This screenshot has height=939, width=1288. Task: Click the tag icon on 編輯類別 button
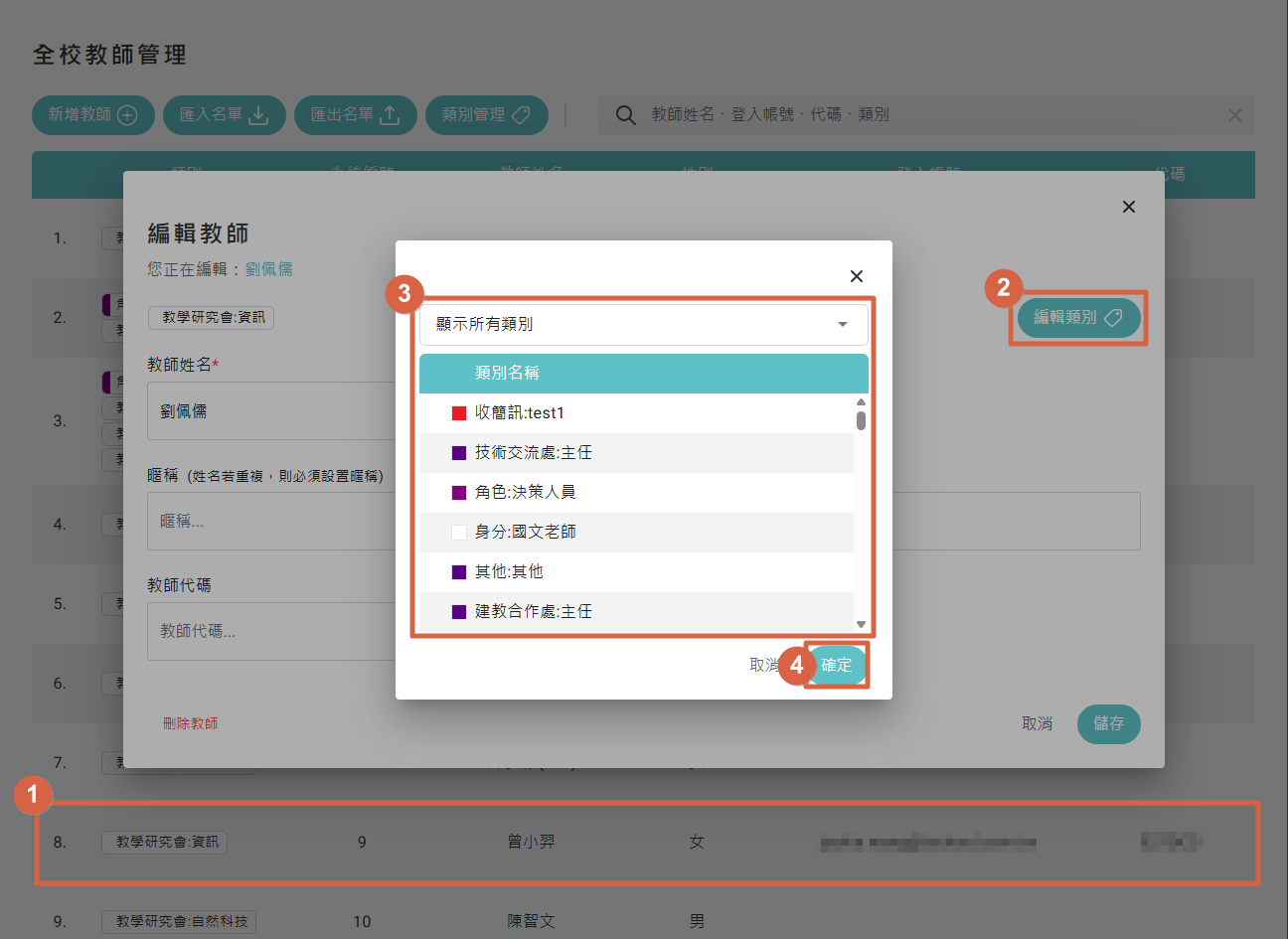(x=1113, y=317)
